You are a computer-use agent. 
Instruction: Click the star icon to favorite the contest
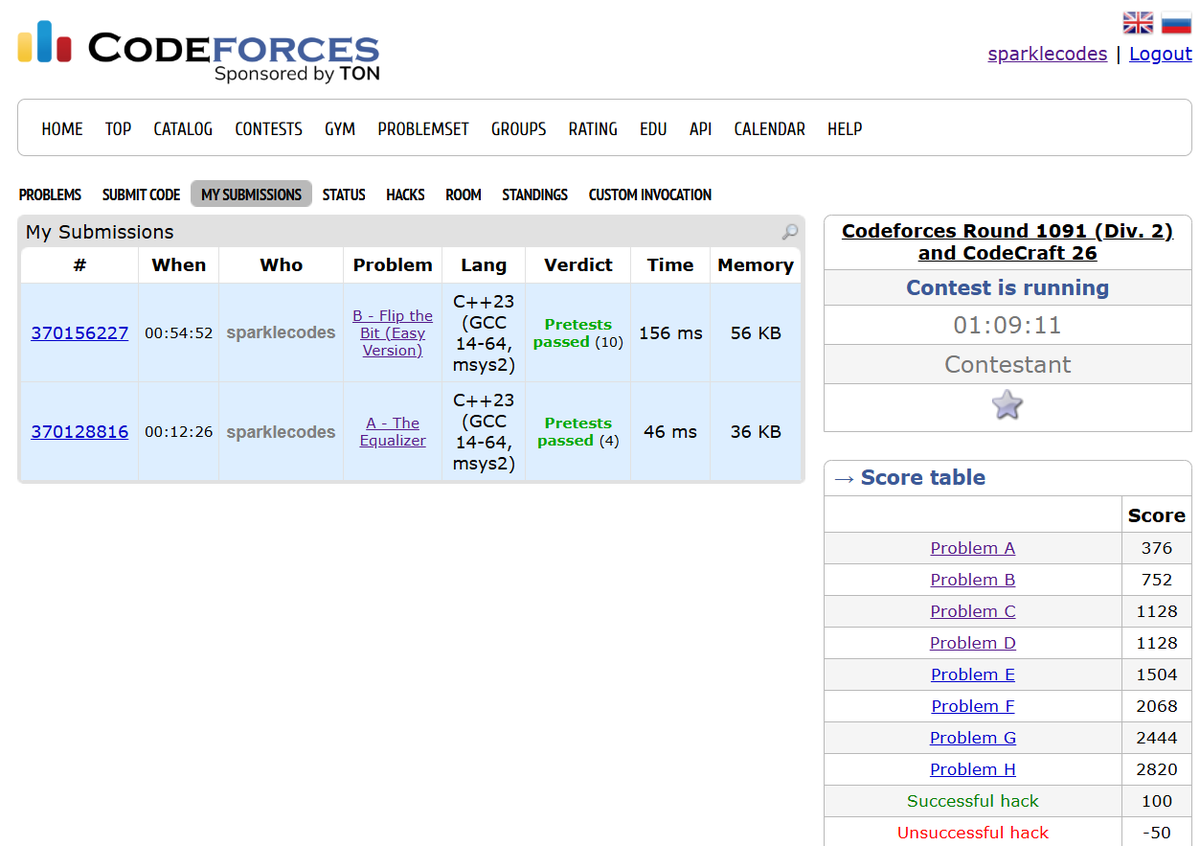click(1007, 405)
